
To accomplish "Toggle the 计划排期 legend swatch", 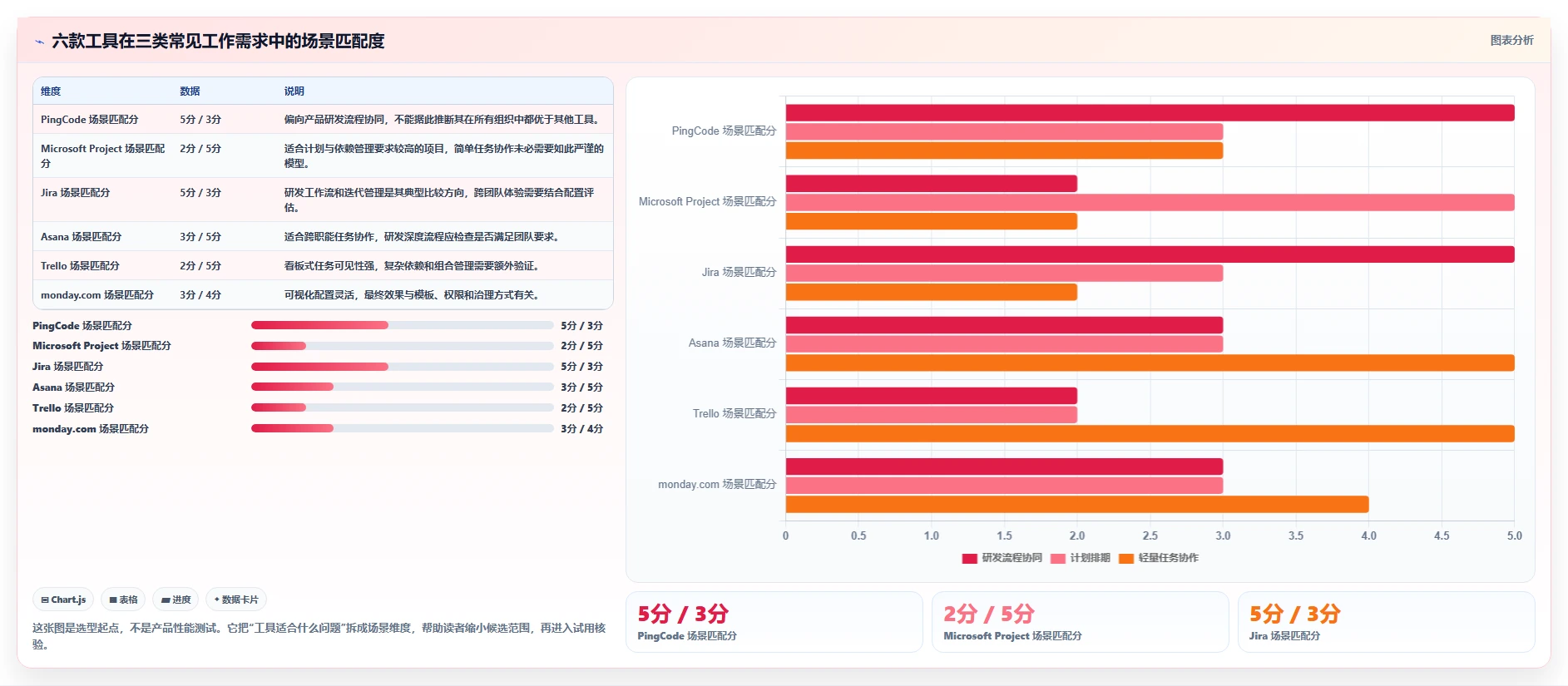I will [x=1058, y=558].
